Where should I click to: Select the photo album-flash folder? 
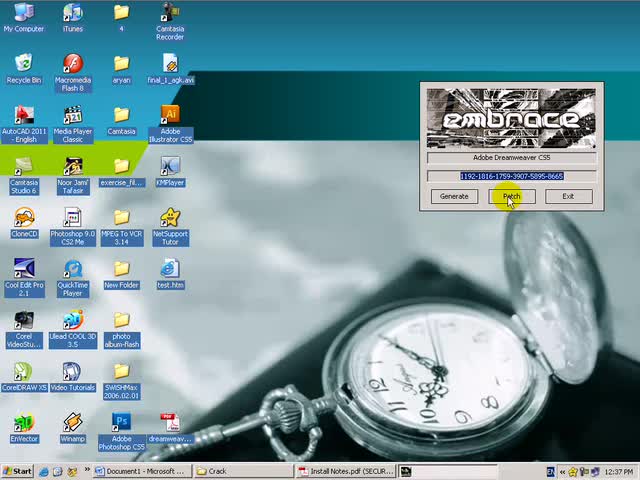click(121, 329)
